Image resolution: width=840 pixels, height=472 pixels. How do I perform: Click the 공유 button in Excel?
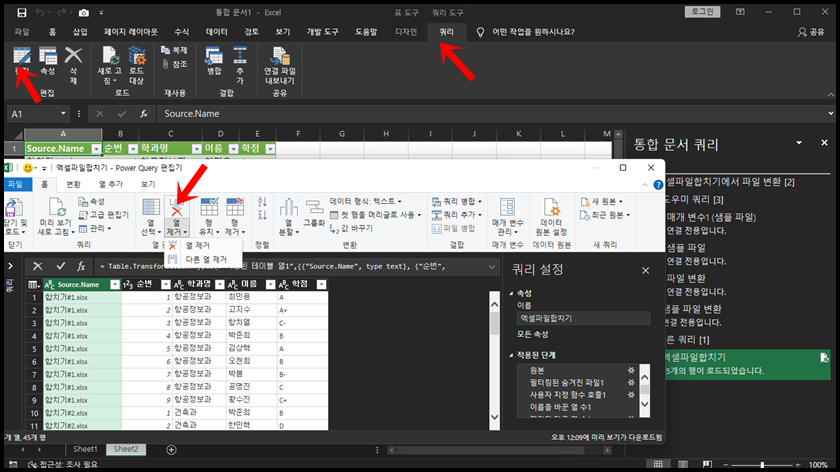pyautogui.click(x=811, y=32)
